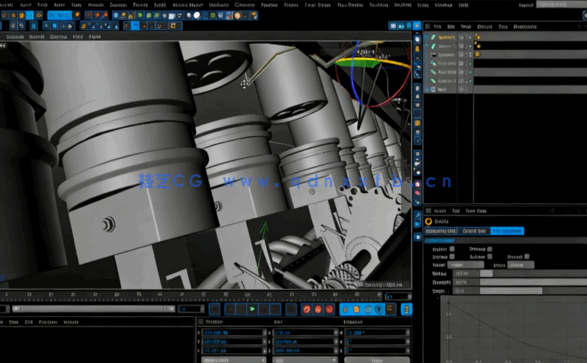Click the Radius value input field
Viewport: 587px width, 363px height.
(x=466, y=274)
